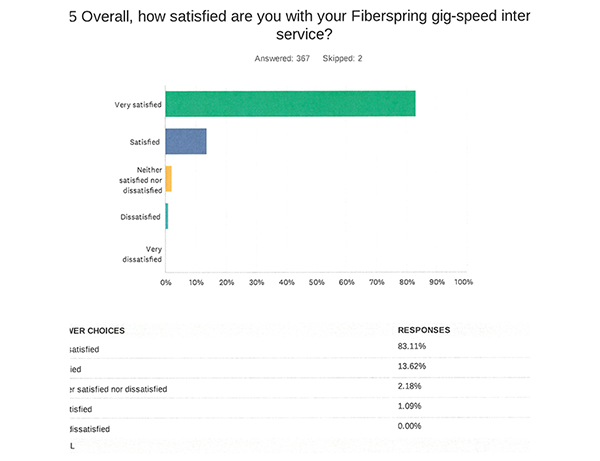Click the "Very satisfied" chart axis label
Image resolution: width=600 pixels, height=461 pixels.
click(138, 103)
